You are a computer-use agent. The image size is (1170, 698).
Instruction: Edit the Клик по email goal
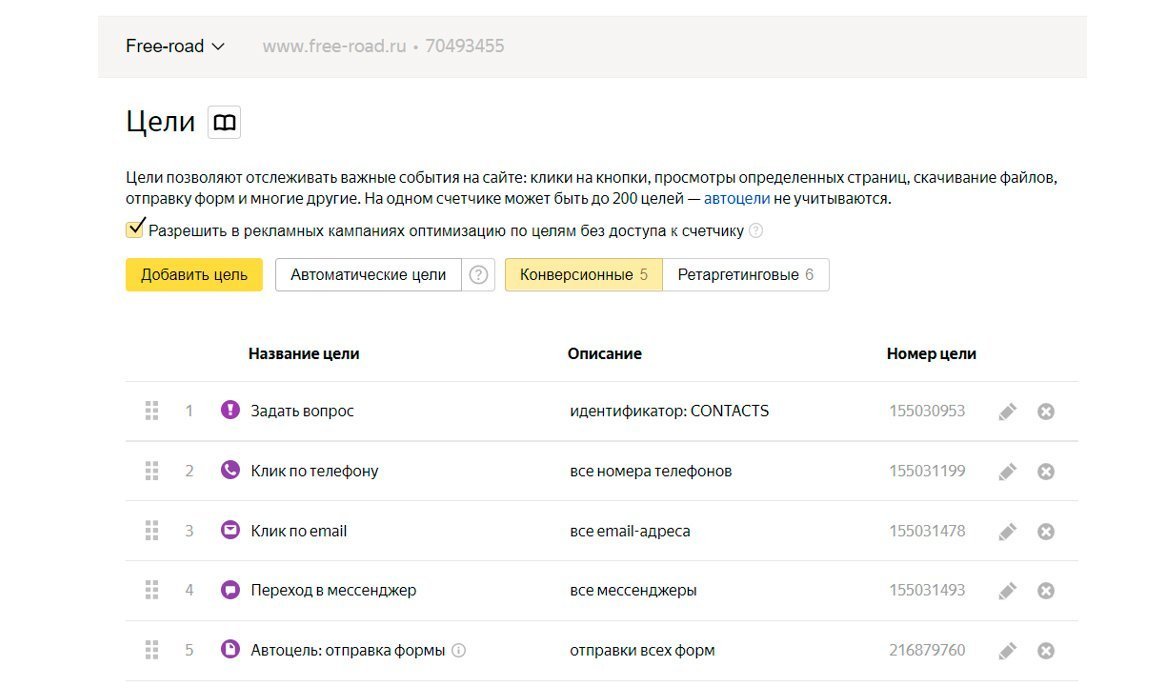(1008, 531)
